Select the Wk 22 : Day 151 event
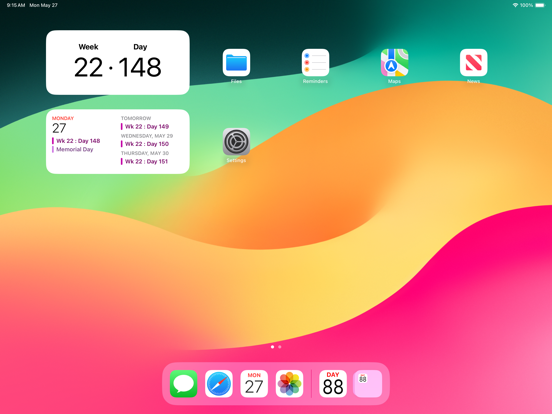This screenshot has height=414, width=552. (146, 161)
